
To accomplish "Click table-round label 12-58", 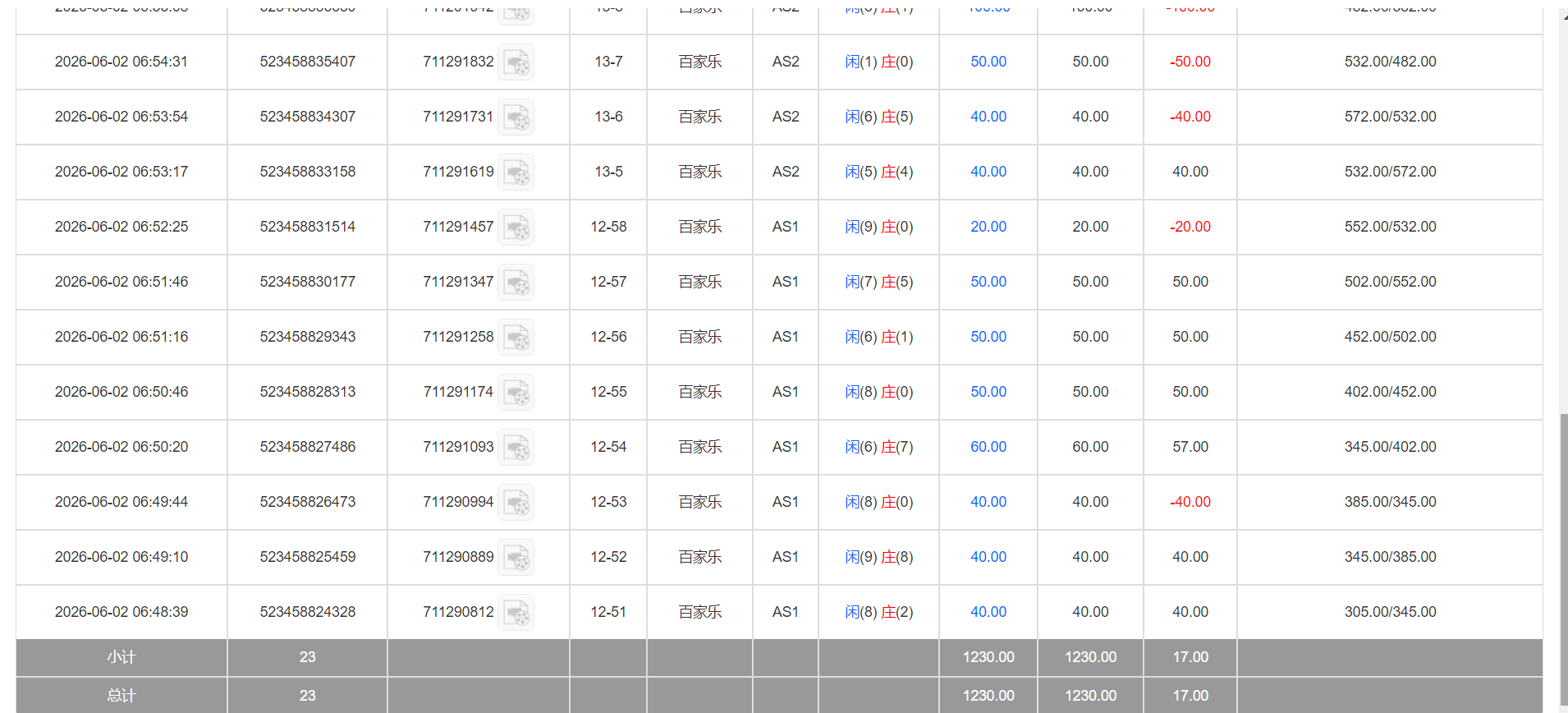I will 608,227.
